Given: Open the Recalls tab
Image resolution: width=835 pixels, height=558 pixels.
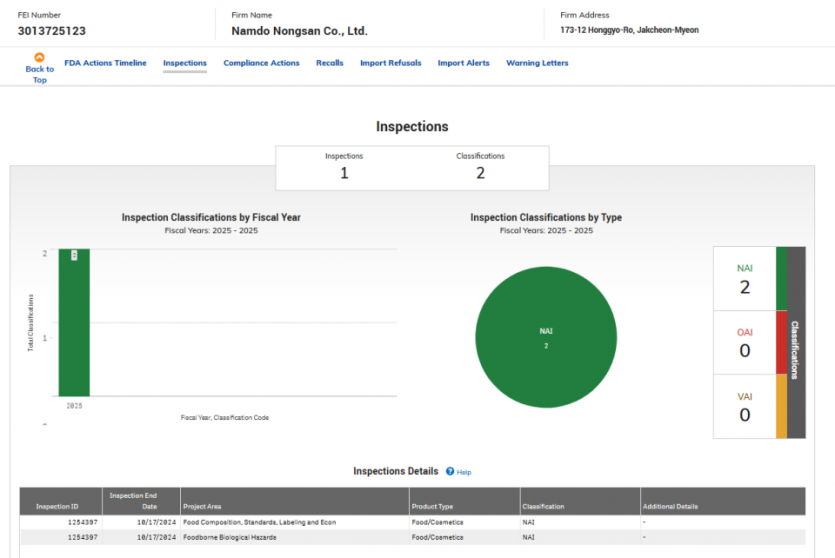Looking at the screenshot, I should tap(330, 63).
